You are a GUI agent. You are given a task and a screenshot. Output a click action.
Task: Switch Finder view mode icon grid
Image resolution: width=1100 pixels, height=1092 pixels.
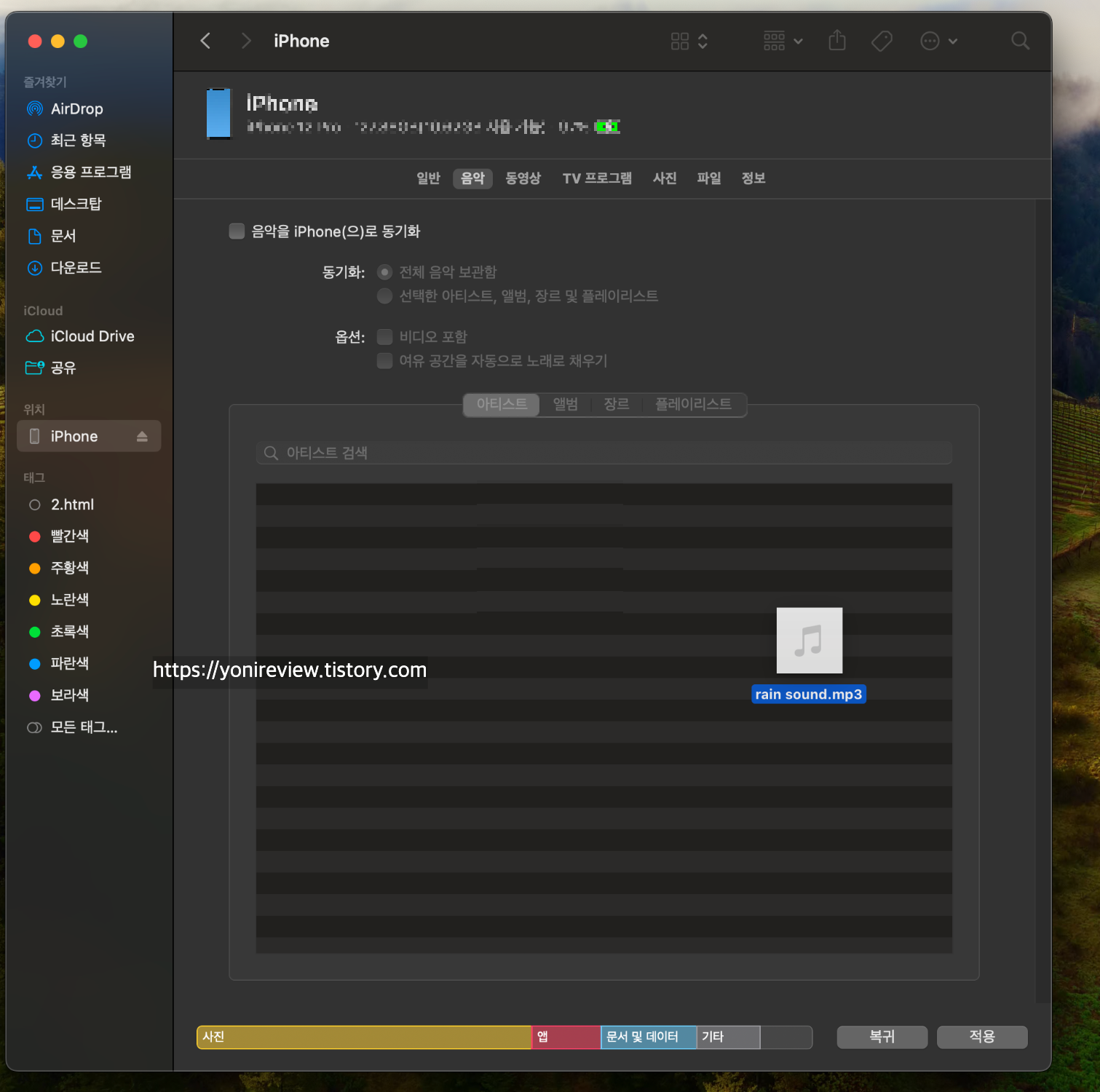[x=689, y=41]
